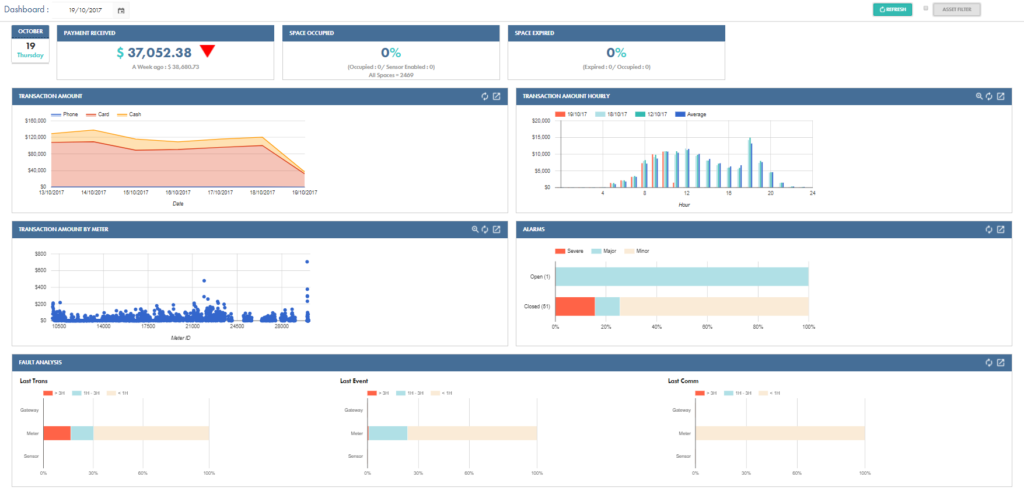Hide the Cash series in legend
The height and width of the screenshot is (494, 1024).
pyautogui.click(x=130, y=114)
